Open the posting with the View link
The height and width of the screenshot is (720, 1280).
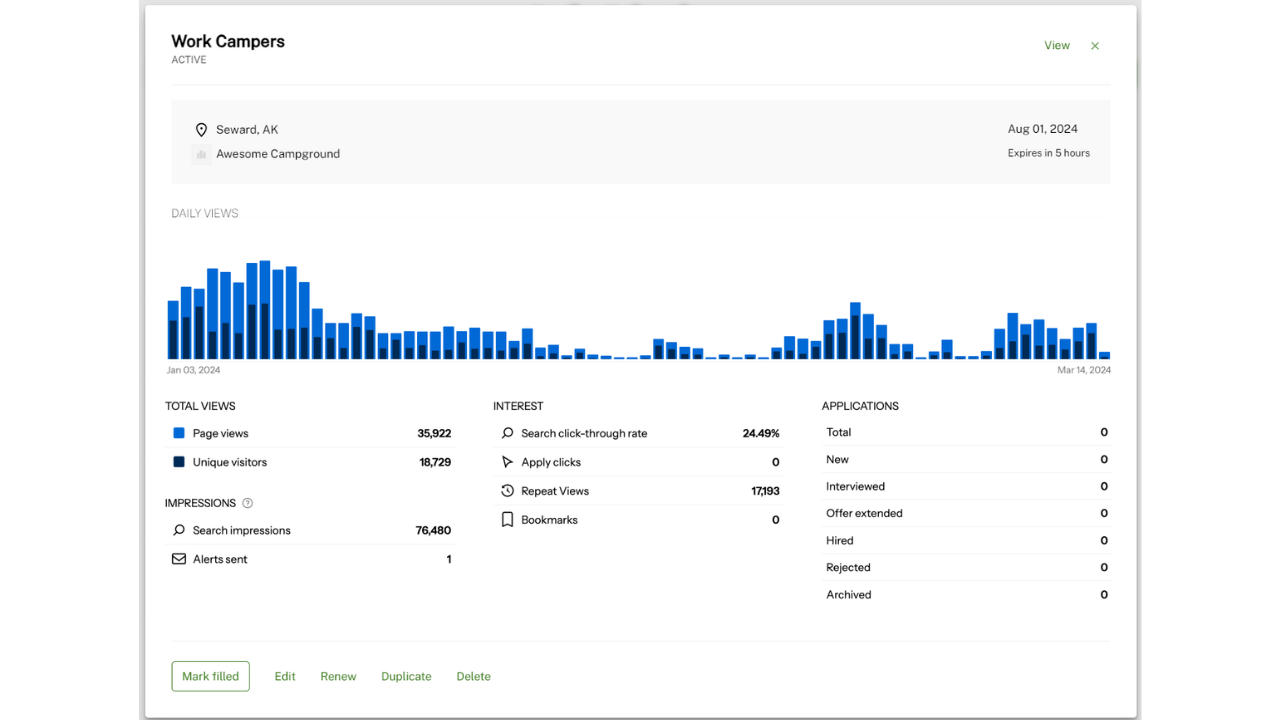click(1057, 45)
